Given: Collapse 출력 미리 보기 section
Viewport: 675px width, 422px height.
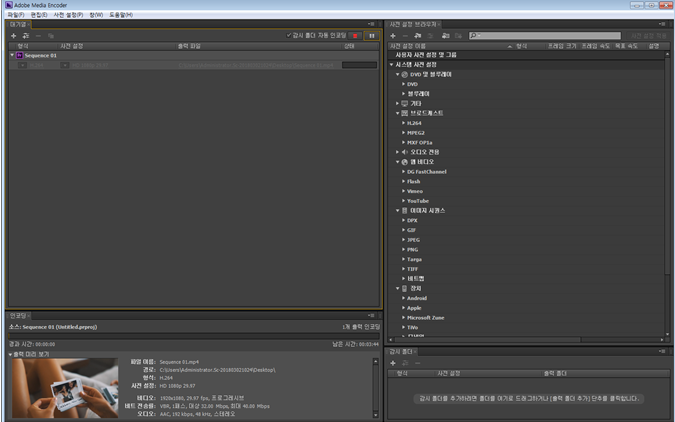Looking at the screenshot, I should click(x=11, y=354).
